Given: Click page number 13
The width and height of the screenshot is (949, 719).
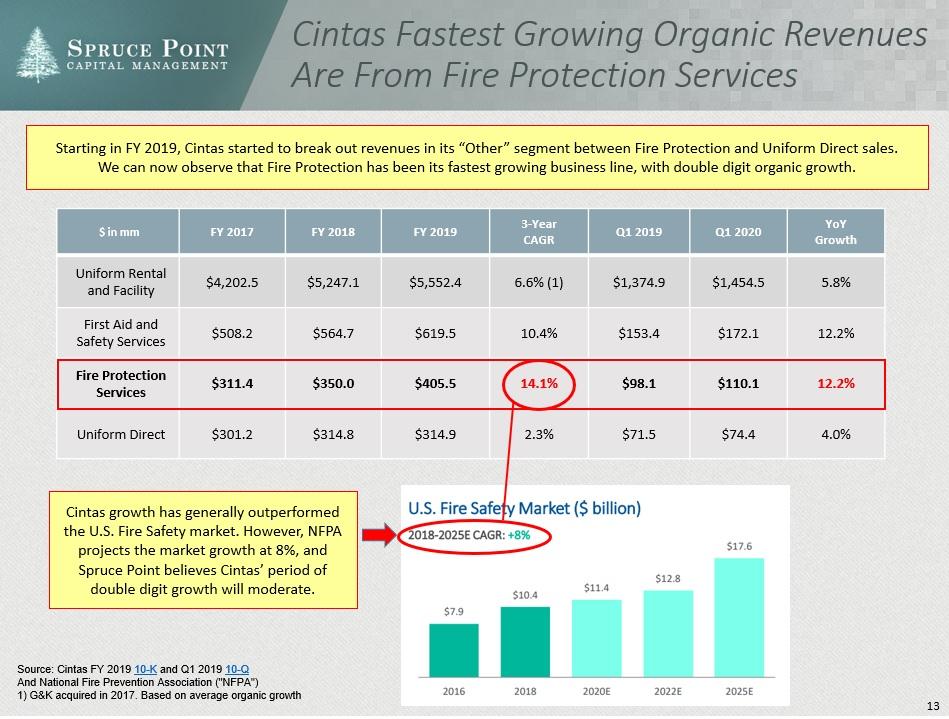Looking at the screenshot, I should tap(933, 706).
